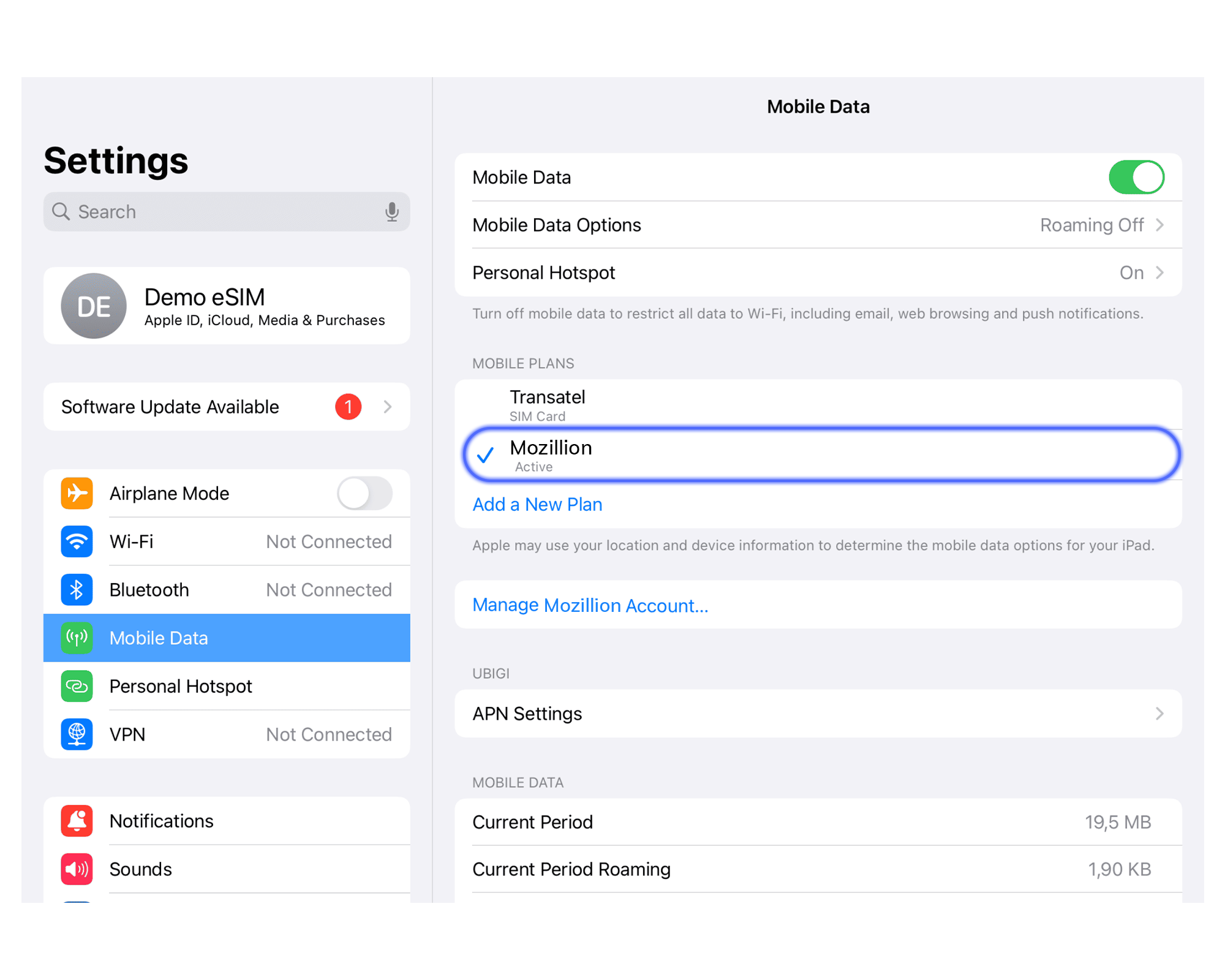Viewport: 1225px width, 980px height.
Task: Enable the Airplane Mode toggle
Action: [x=364, y=493]
